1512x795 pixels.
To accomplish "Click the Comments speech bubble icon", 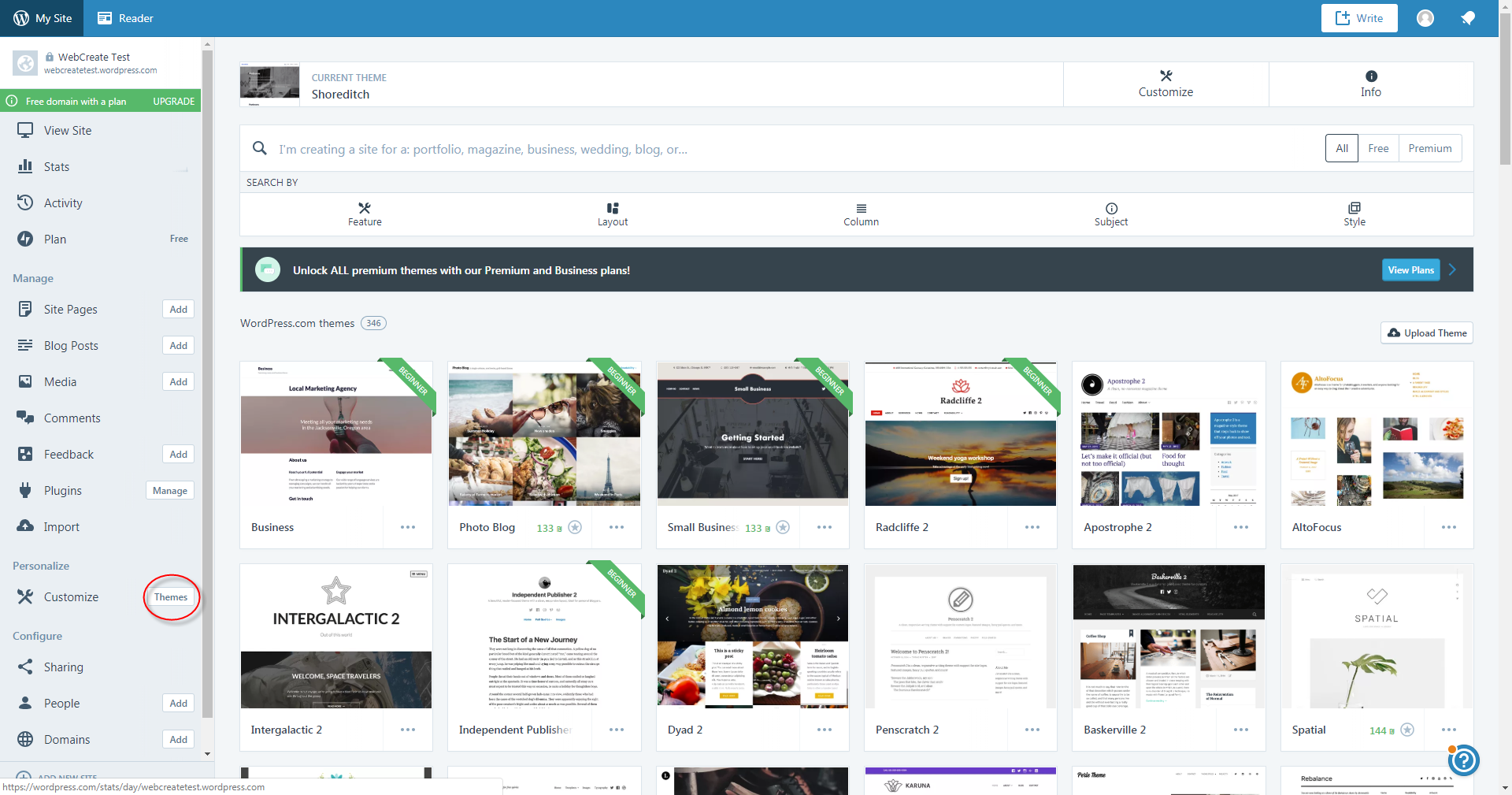I will click(25, 418).
